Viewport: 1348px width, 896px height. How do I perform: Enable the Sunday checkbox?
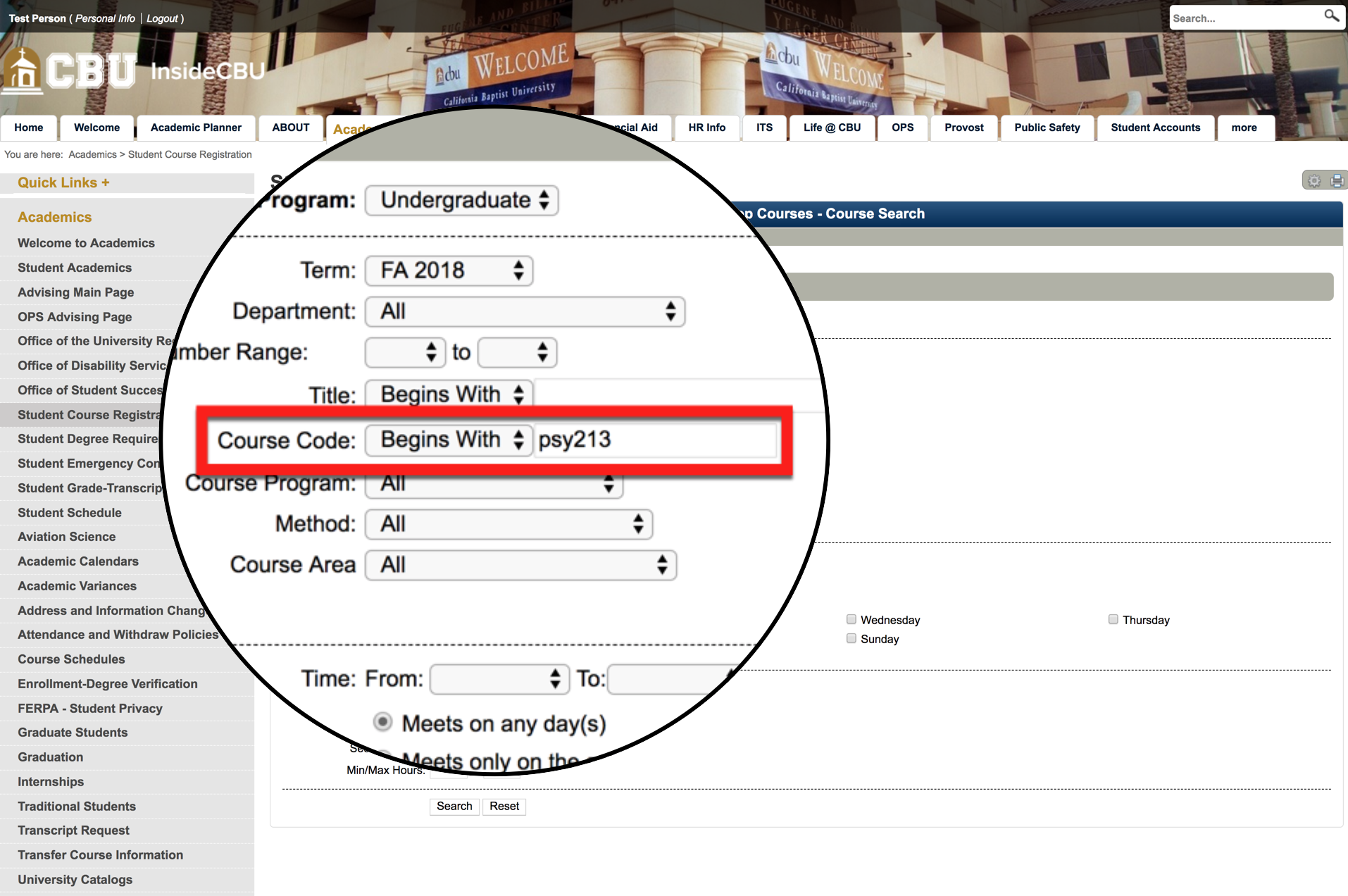[x=851, y=637]
